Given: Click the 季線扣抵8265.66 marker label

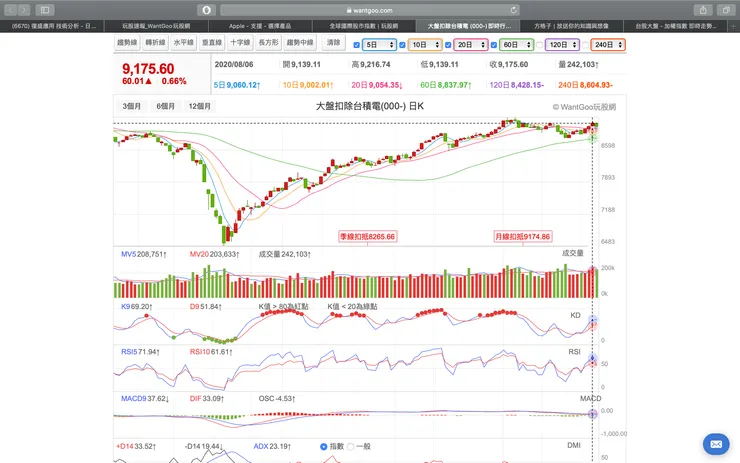Looking at the screenshot, I should pos(368,236).
